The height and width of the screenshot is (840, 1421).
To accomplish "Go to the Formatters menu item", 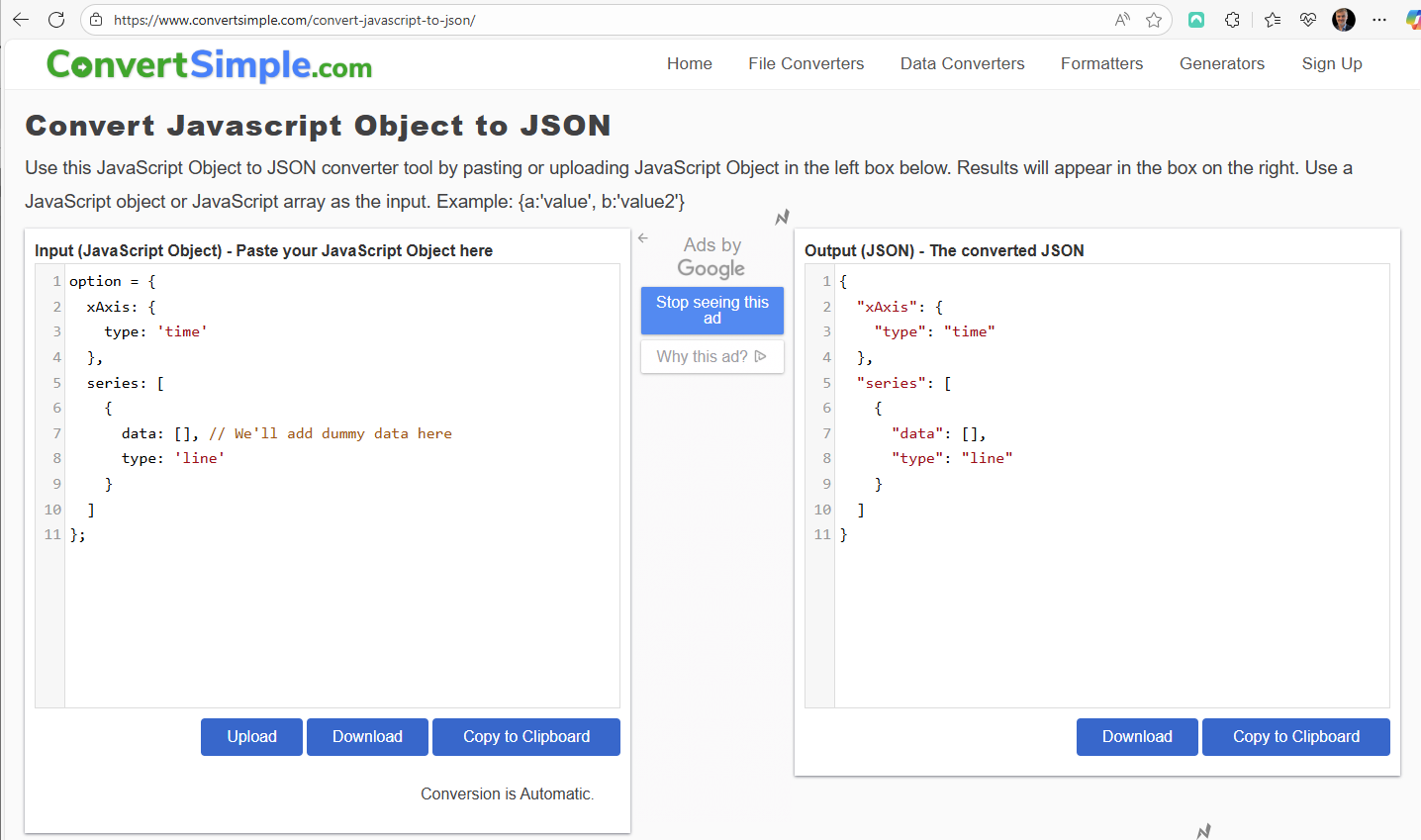I will [1101, 63].
